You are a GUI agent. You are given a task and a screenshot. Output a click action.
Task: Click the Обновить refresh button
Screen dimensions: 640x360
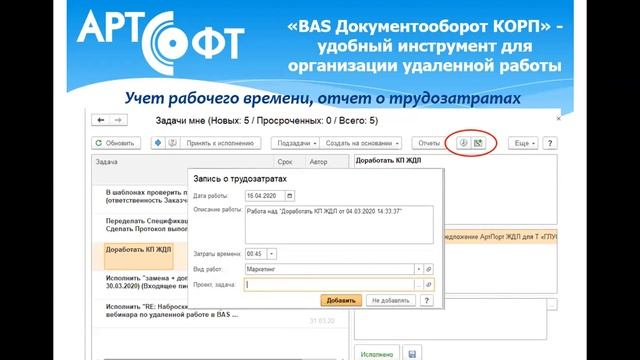(x=116, y=143)
